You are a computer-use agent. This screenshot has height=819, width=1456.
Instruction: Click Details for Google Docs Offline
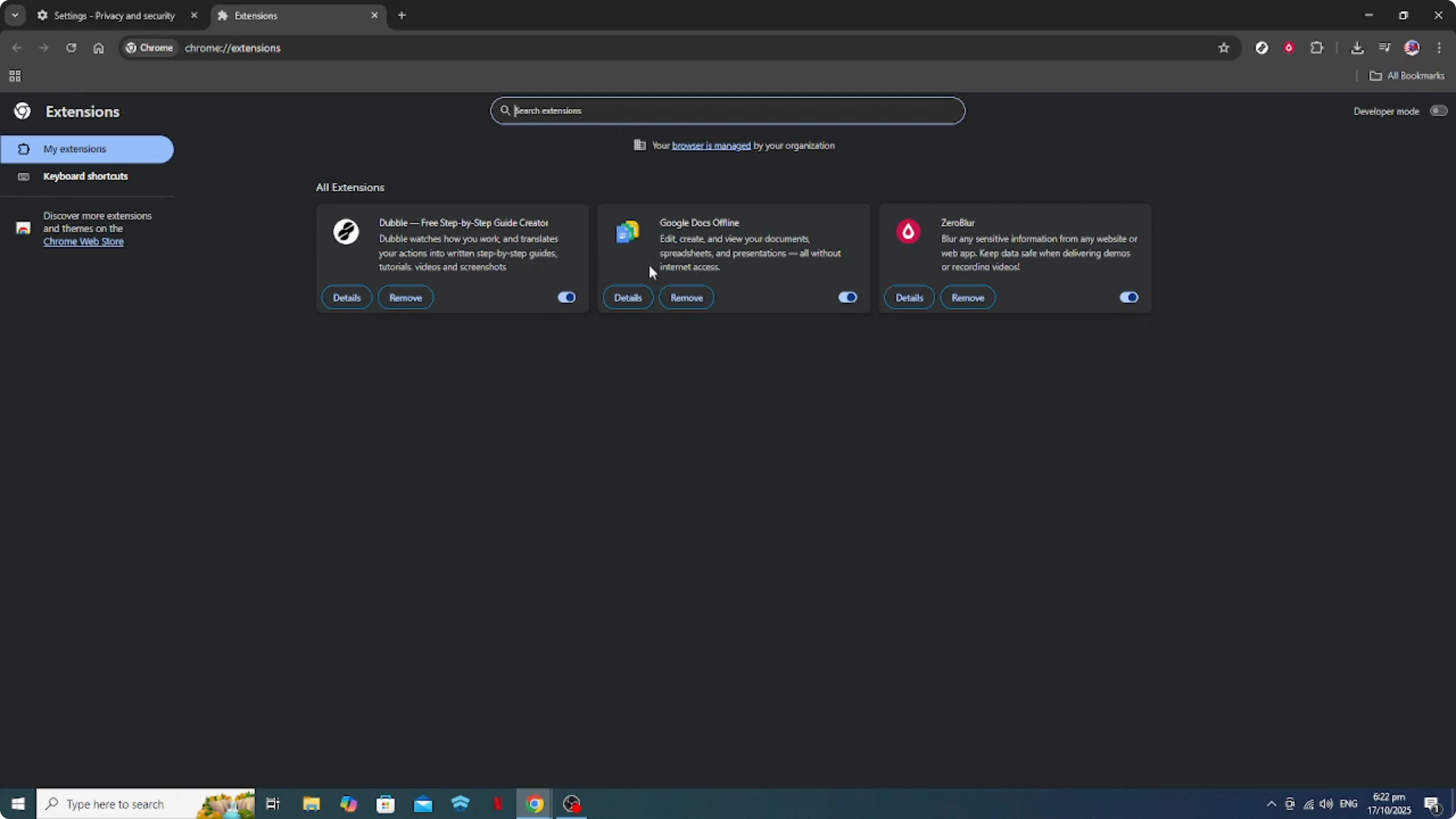(x=628, y=297)
